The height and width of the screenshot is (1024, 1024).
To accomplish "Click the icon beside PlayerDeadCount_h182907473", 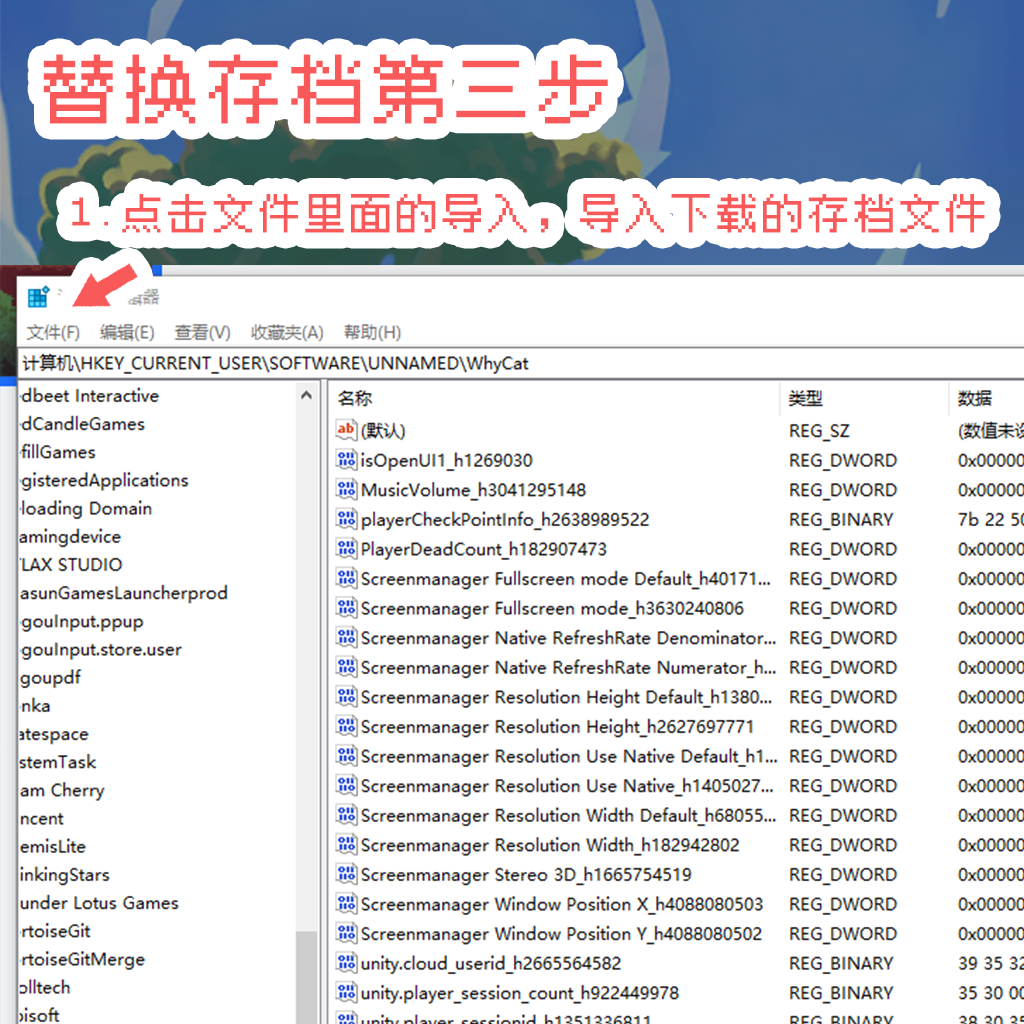I will pos(346,549).
